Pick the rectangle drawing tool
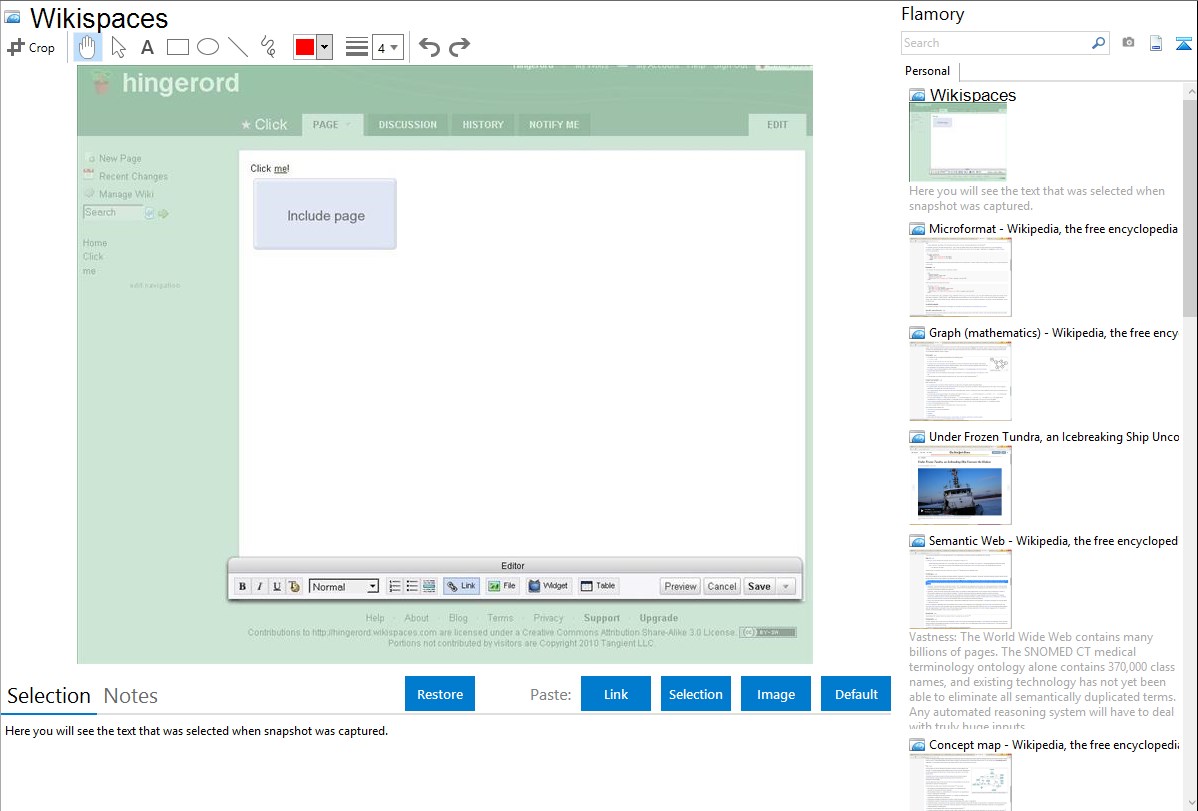Screen dimensions: 1198x811 coord(177,47)
